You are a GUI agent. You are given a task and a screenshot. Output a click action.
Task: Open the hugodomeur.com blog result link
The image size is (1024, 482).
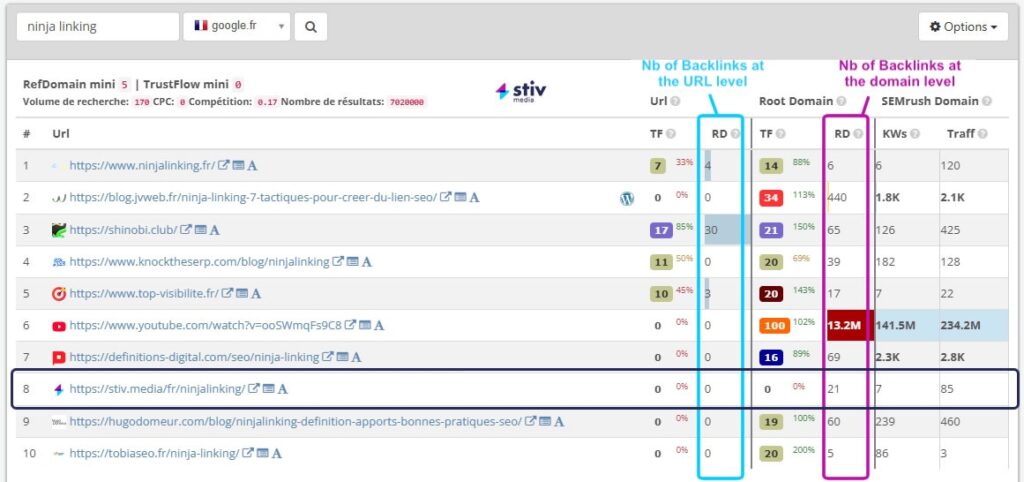coord(295,422)
